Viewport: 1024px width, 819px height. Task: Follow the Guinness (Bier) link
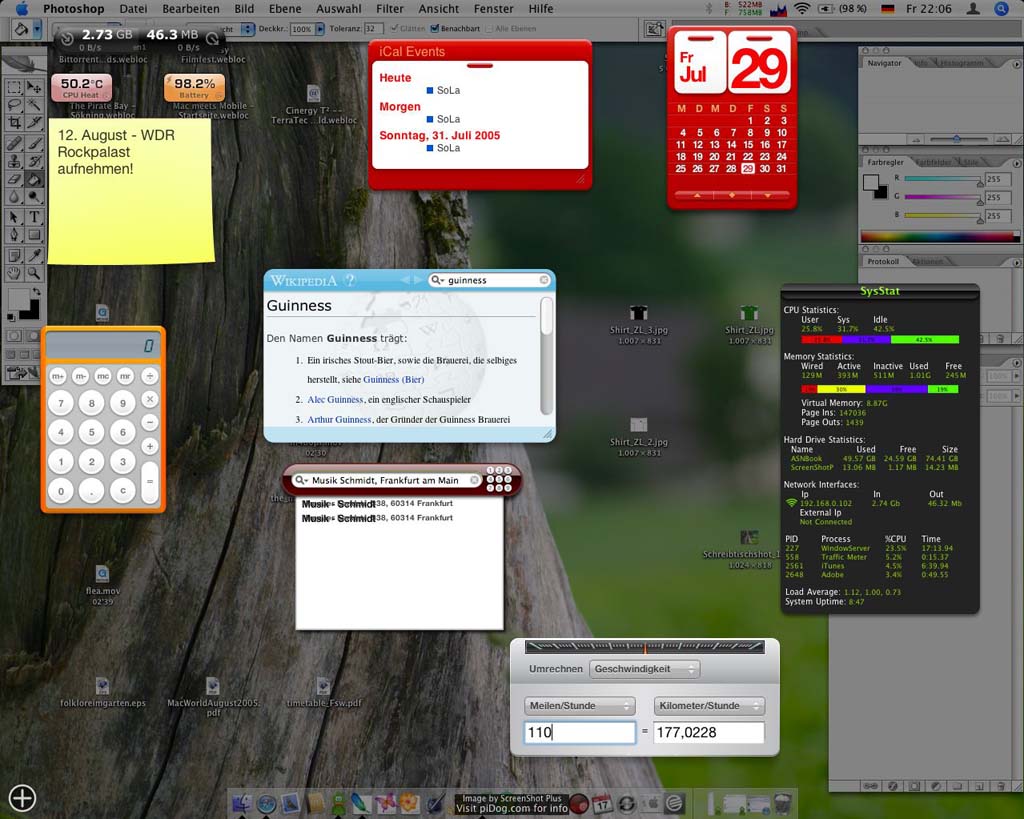(x=394, y=379)
